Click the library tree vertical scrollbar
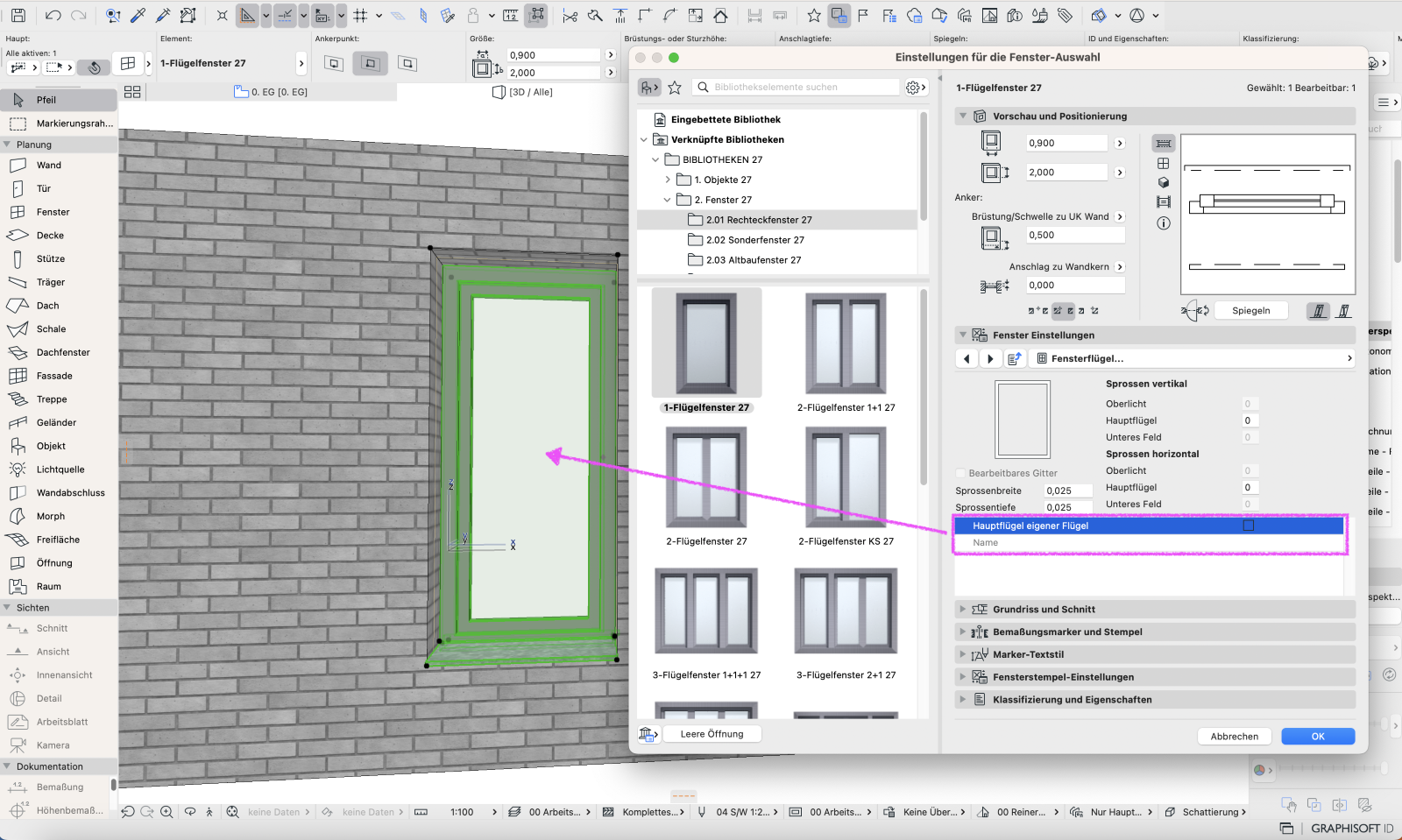The height and width of the screenshot is (840, 1402). [923, 166]
